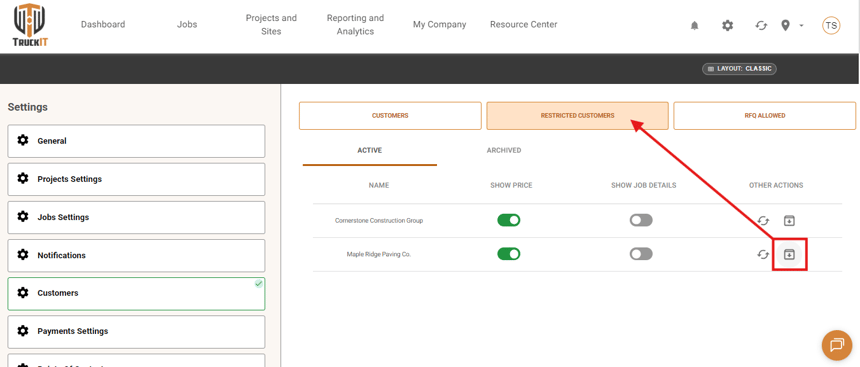Toggle Show Job Details for Maple Ridge Paving
This screenshot has width=860, height=367.
[641, 254]
